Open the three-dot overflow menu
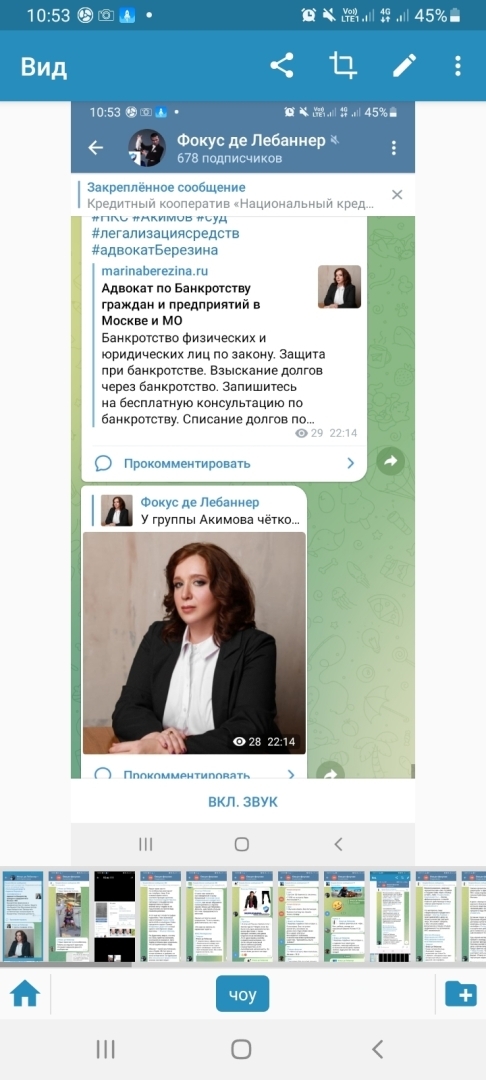The image size is (486, 1080). [x=458, y=65]
